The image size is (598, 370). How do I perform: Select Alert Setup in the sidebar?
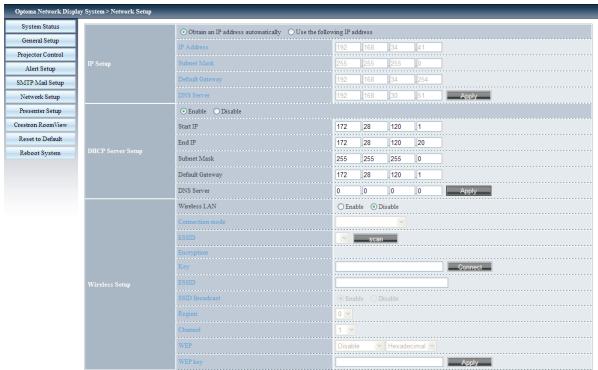click(x=40, y=69)
